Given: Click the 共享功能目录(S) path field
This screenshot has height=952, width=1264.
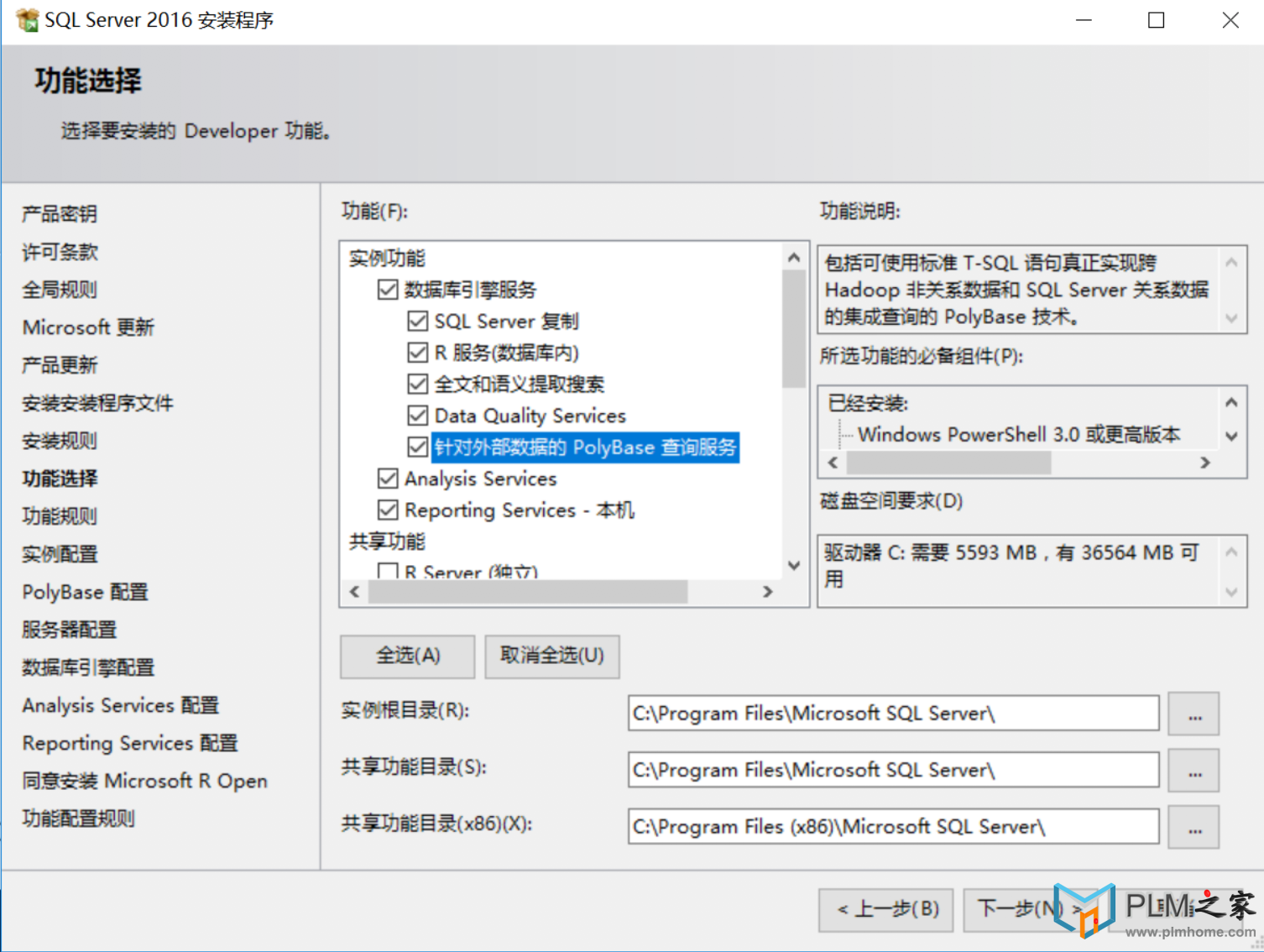Looking at the screenshot, I should point(893,770).
